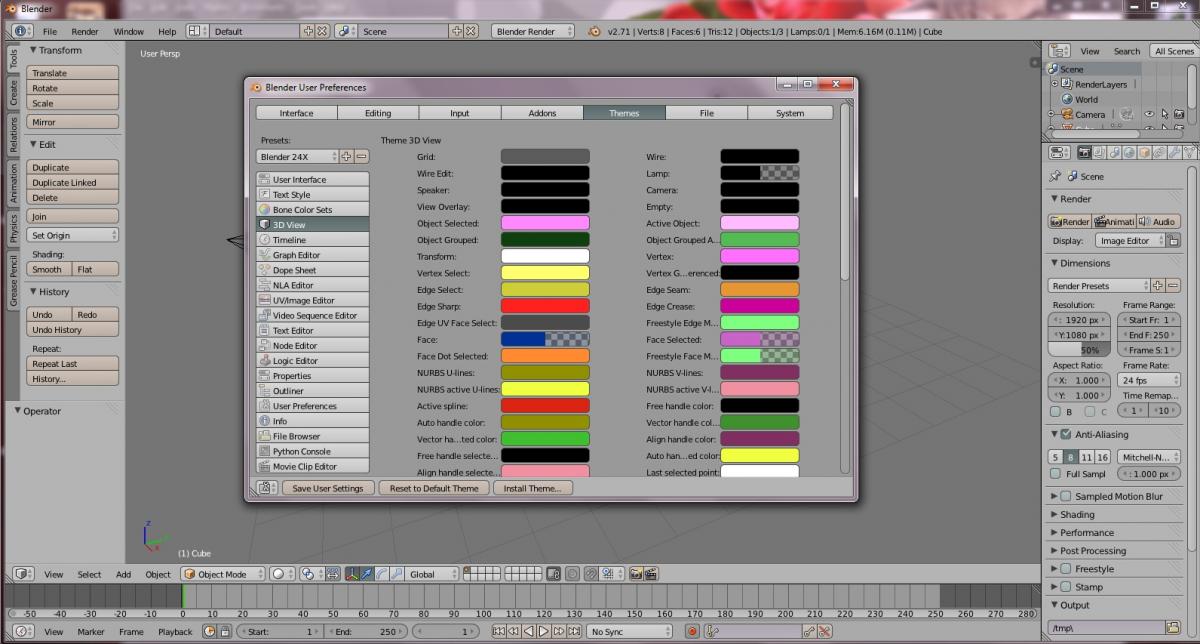Screen dimensions: 1200x644
Task: Select Movie Clip Editor theme category
Action: 313,466
